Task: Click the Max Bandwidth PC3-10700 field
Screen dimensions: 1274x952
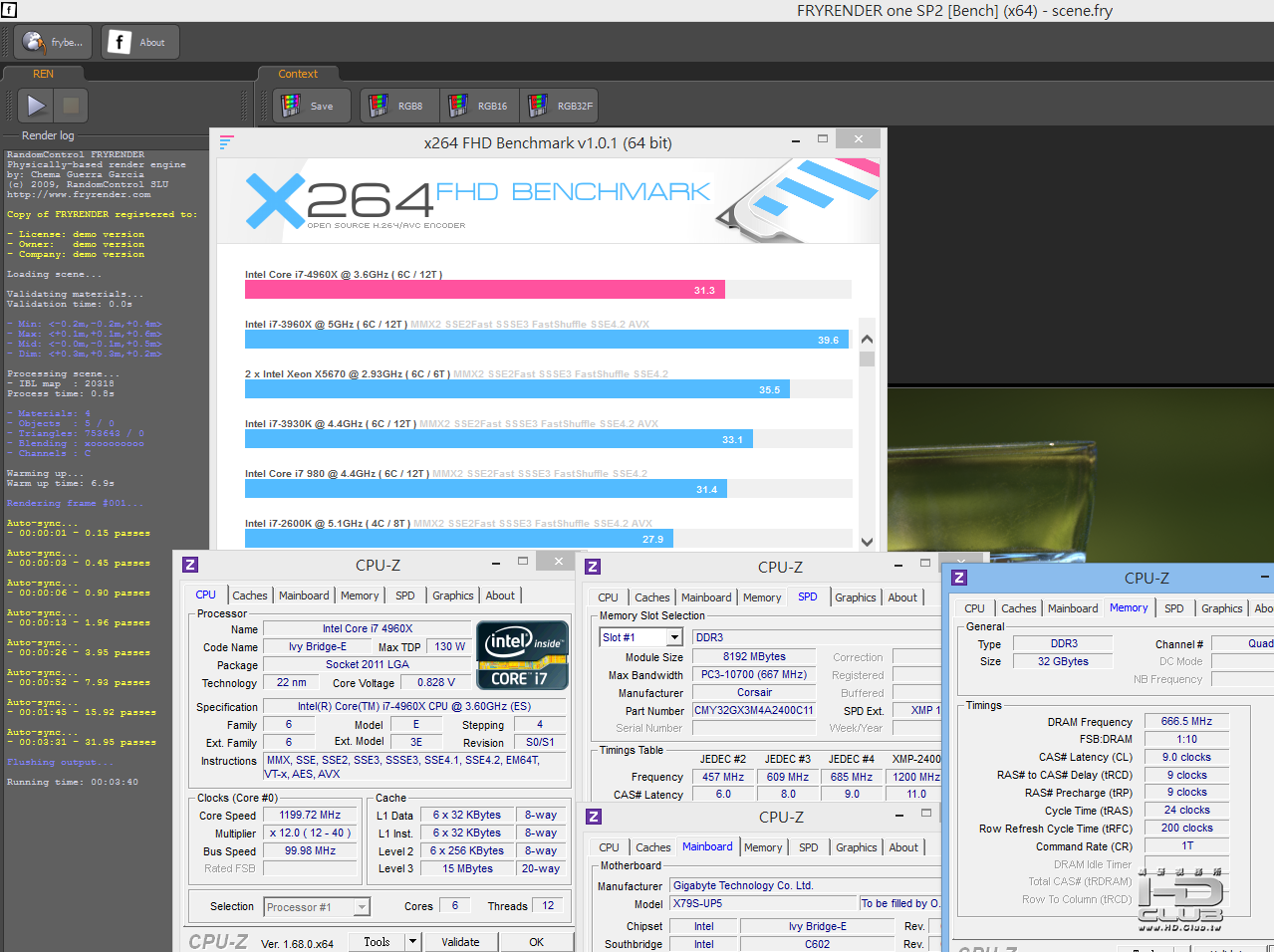Action: point(754,674)
